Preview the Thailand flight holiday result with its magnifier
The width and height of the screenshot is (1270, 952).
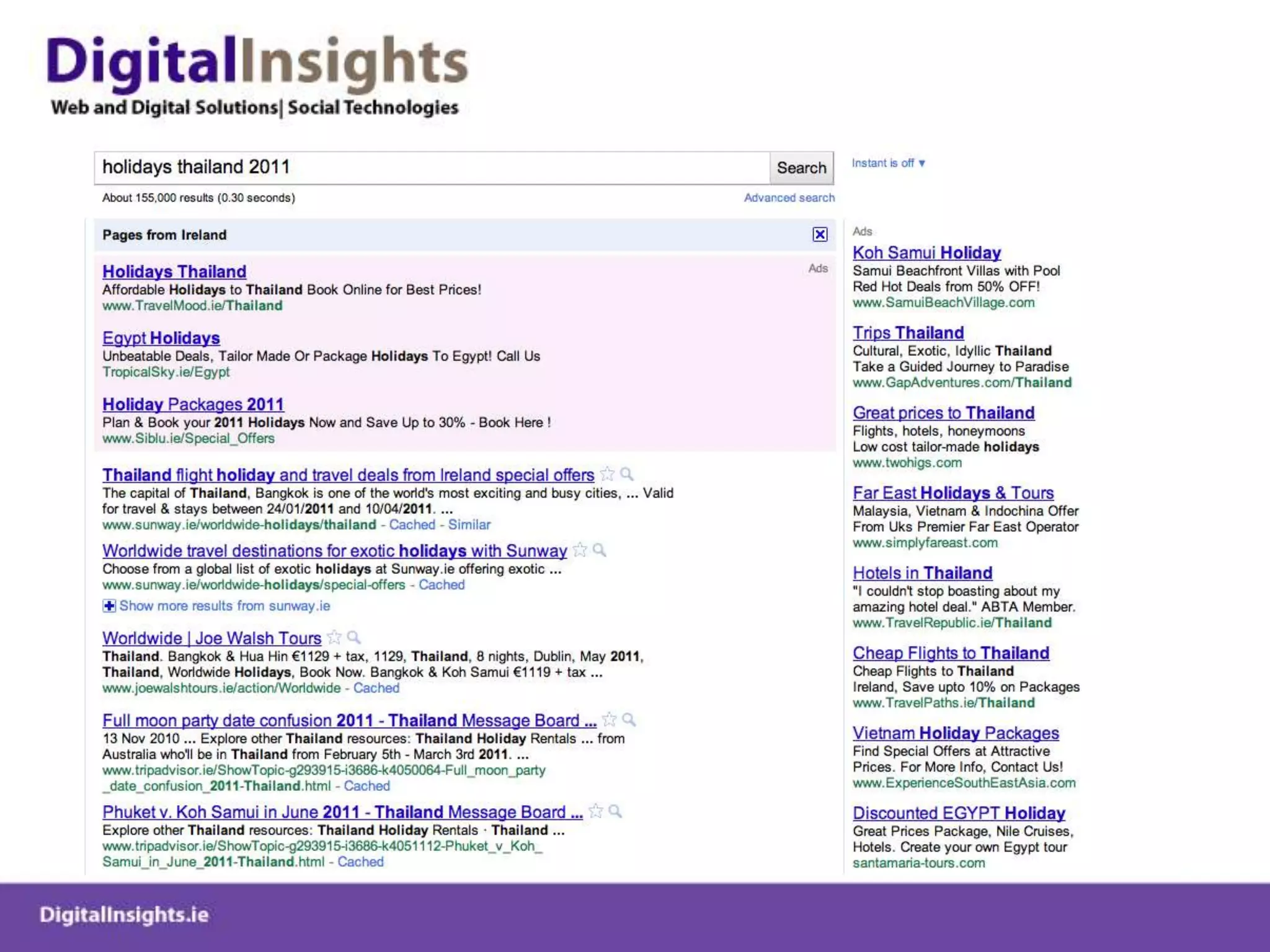point(627,474)
